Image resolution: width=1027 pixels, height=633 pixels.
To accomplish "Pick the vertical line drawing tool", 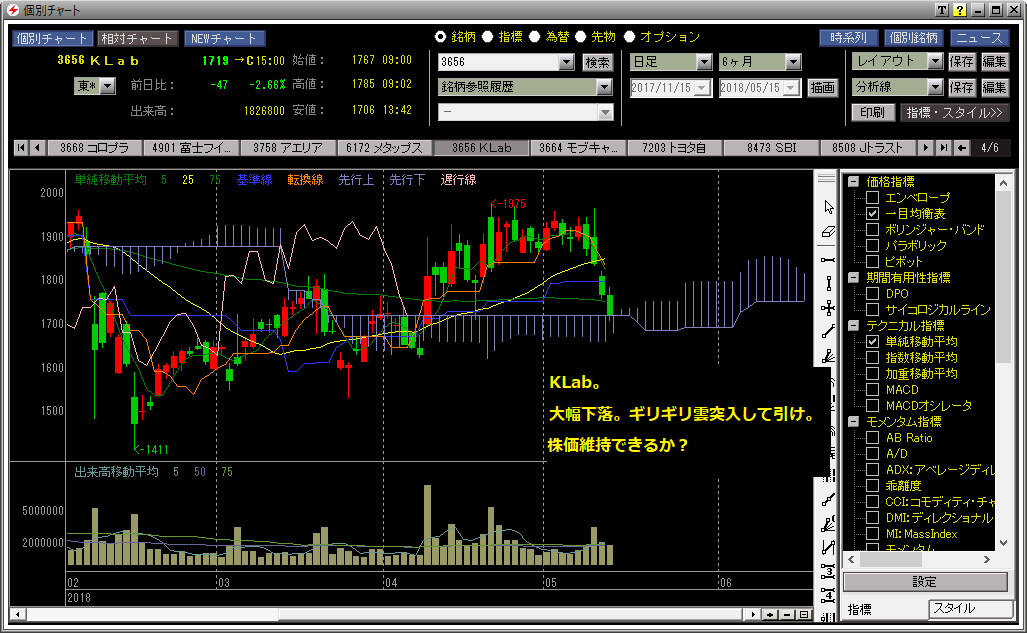I will pyautogui.click(x=828, y=283).
